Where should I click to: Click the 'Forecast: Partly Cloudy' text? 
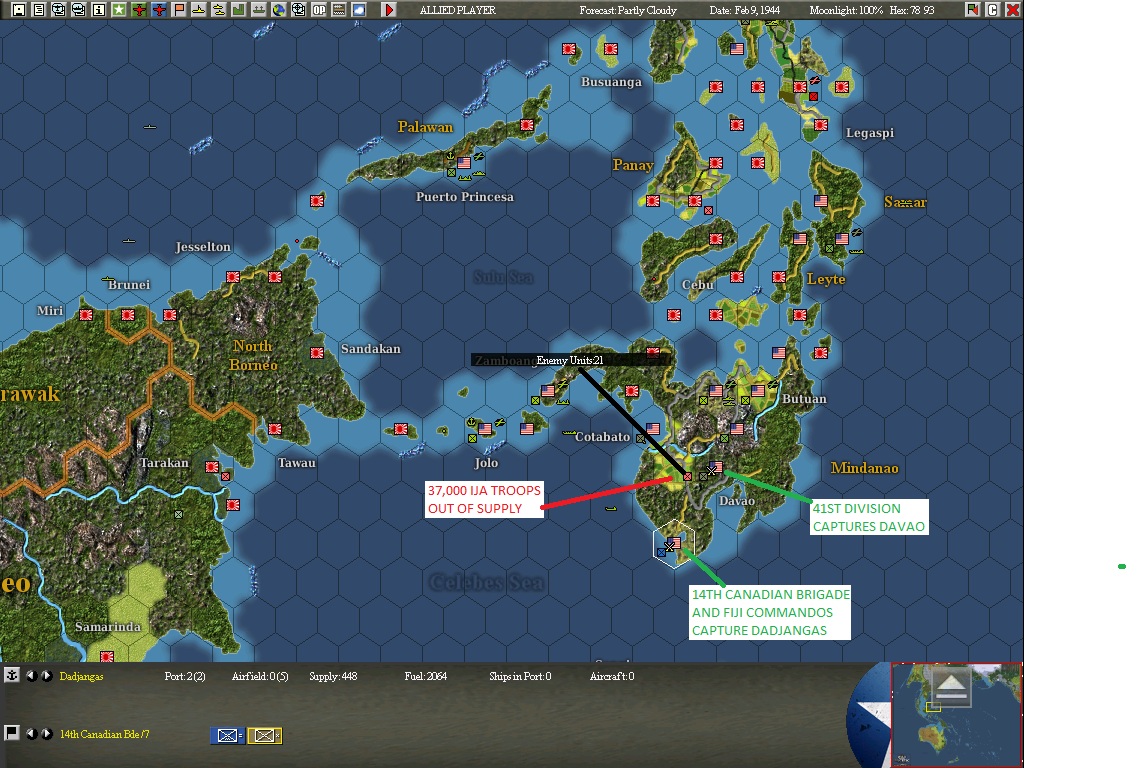tap(628, 10)
